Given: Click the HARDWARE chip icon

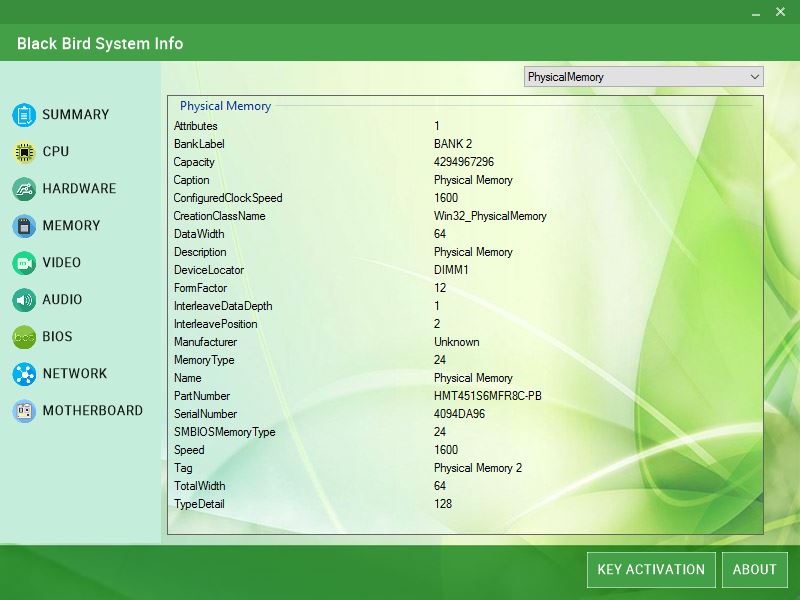Looking at the screenshot, I should pyautogui.click(x=25, y=189).
